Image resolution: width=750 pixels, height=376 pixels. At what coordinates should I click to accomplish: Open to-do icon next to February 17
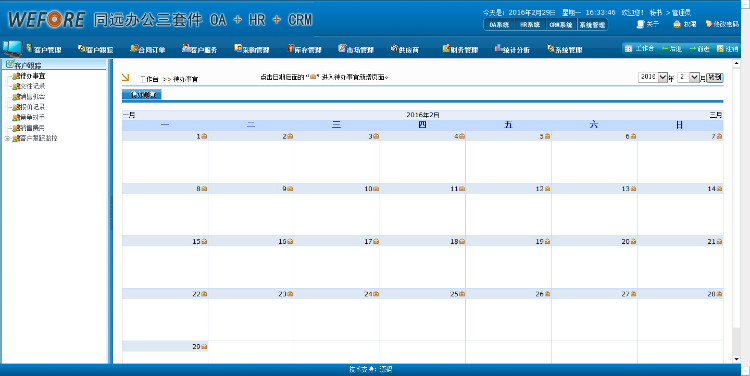(376, 242)
